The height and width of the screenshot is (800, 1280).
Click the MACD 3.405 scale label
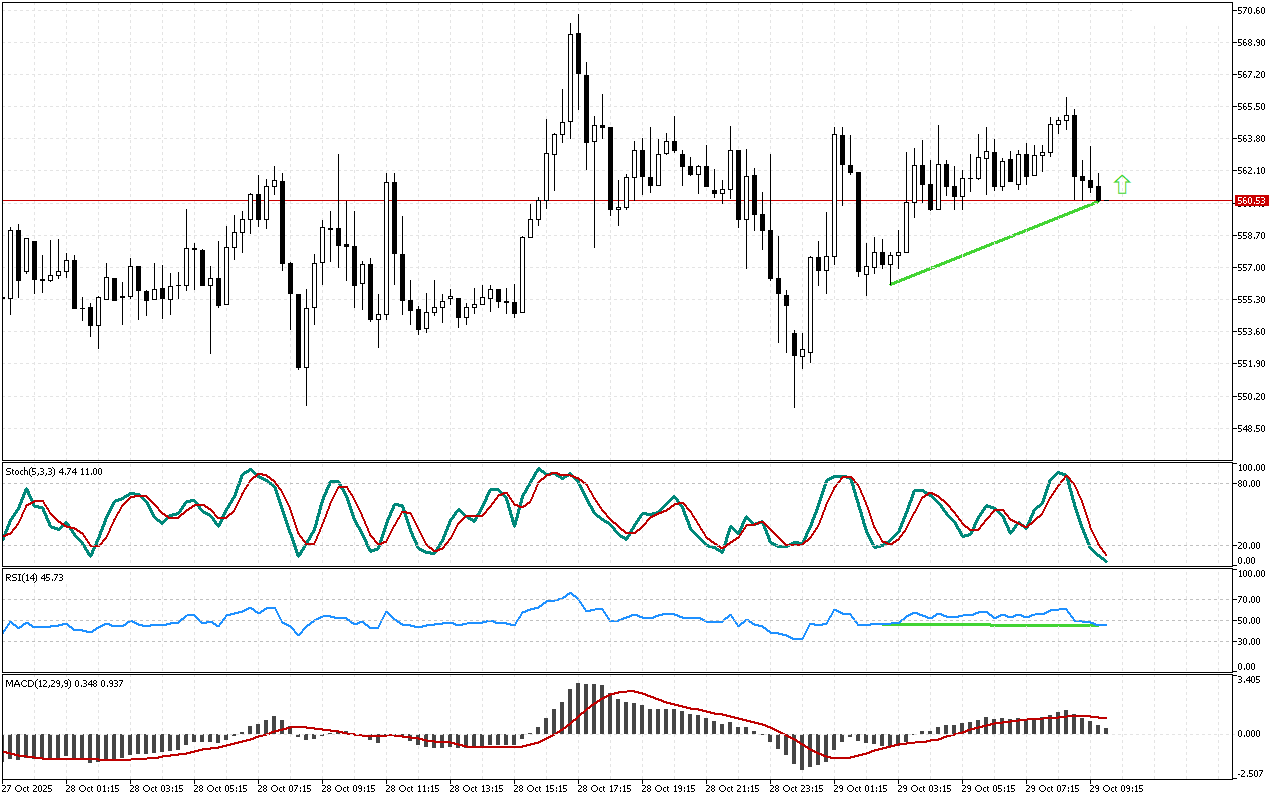tap(1250, 680)
